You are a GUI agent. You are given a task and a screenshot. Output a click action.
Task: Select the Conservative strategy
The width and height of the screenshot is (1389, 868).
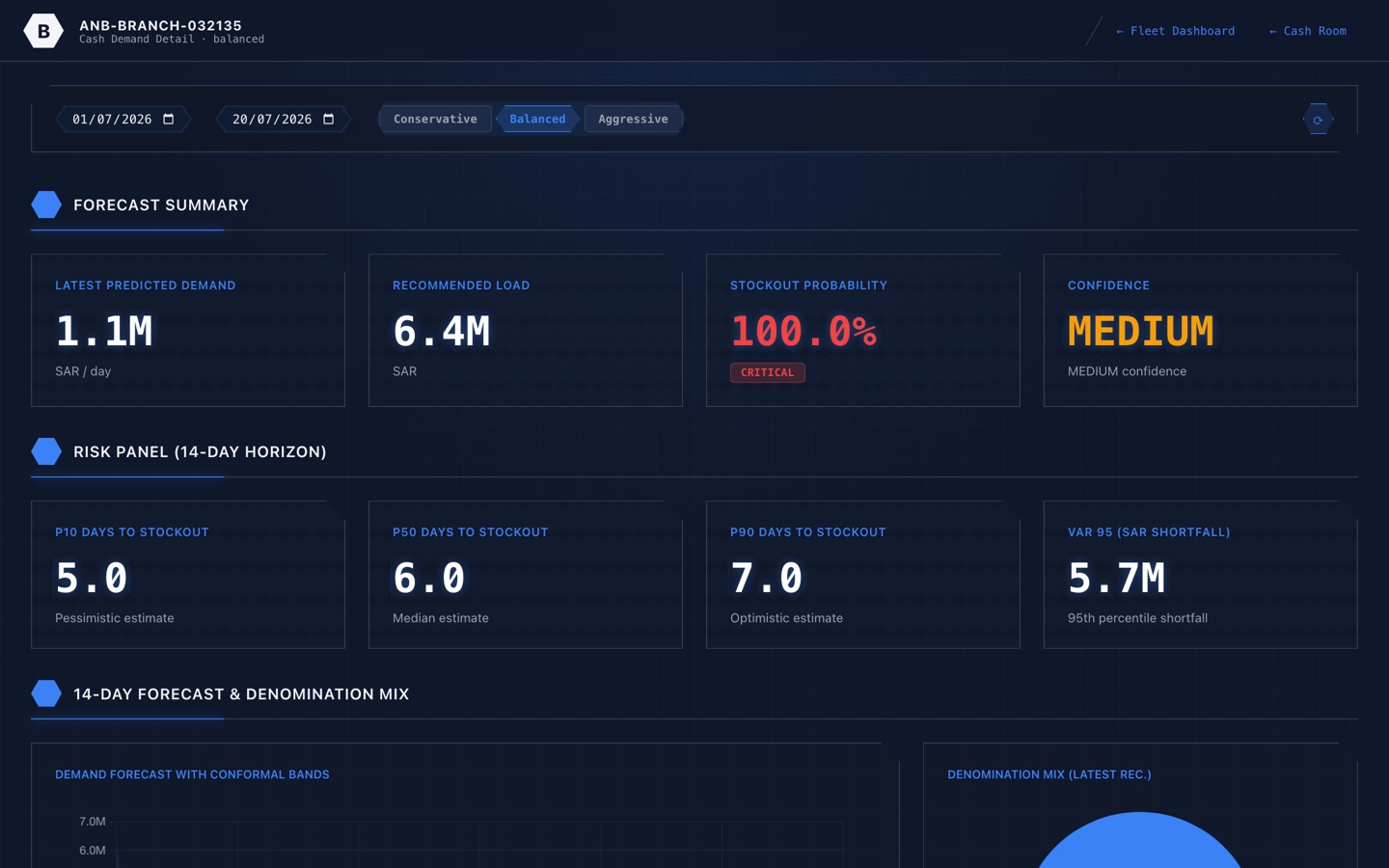435,119
